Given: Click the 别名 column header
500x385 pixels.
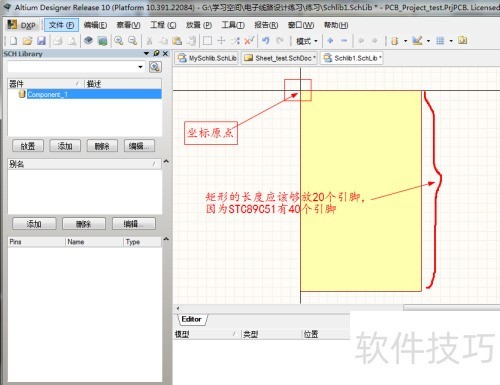Looking at the screenshot, I should [x=85, y=164].
